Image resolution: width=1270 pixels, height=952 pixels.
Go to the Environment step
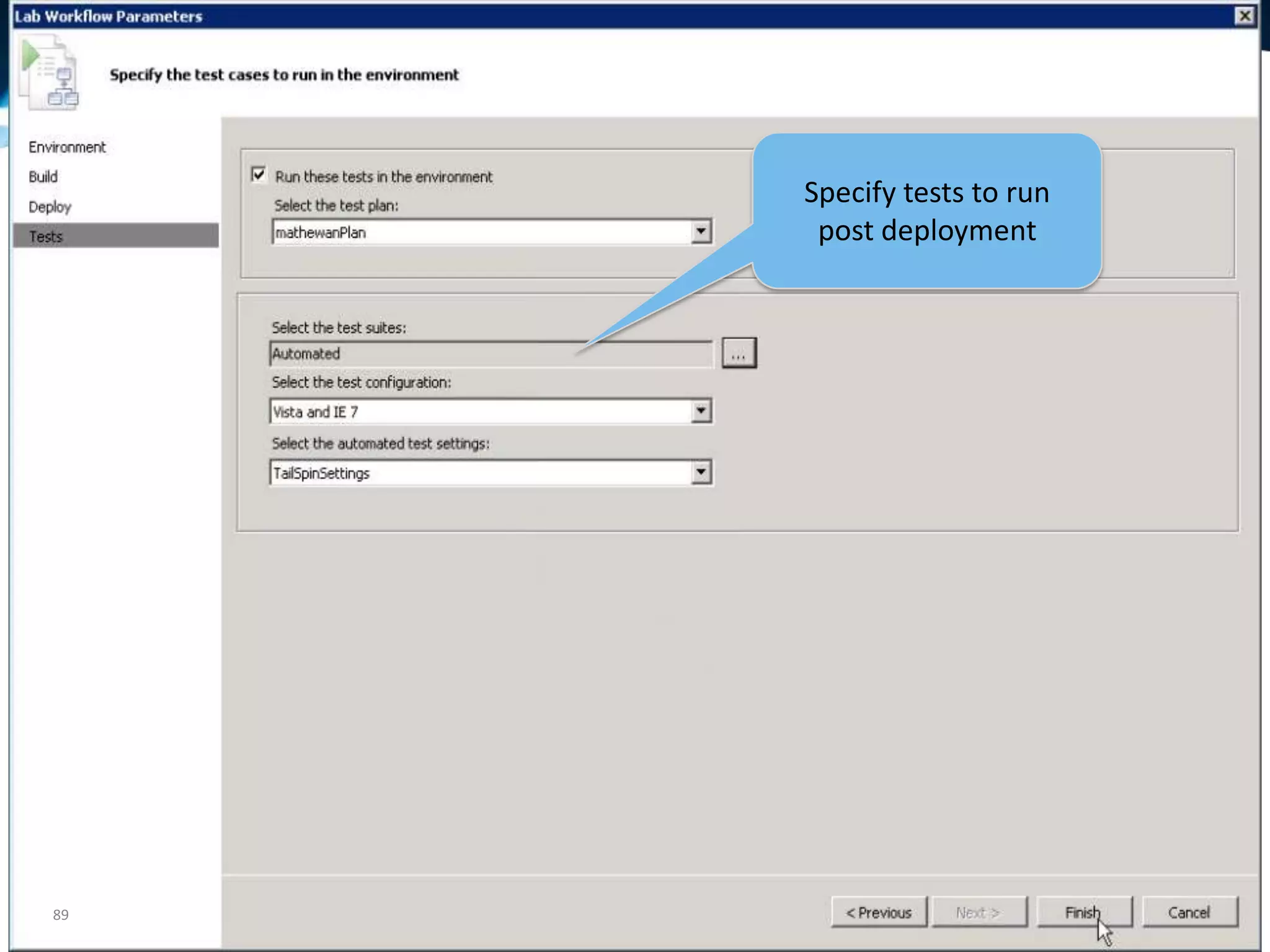pyautogui.click(x=67, y=147)
